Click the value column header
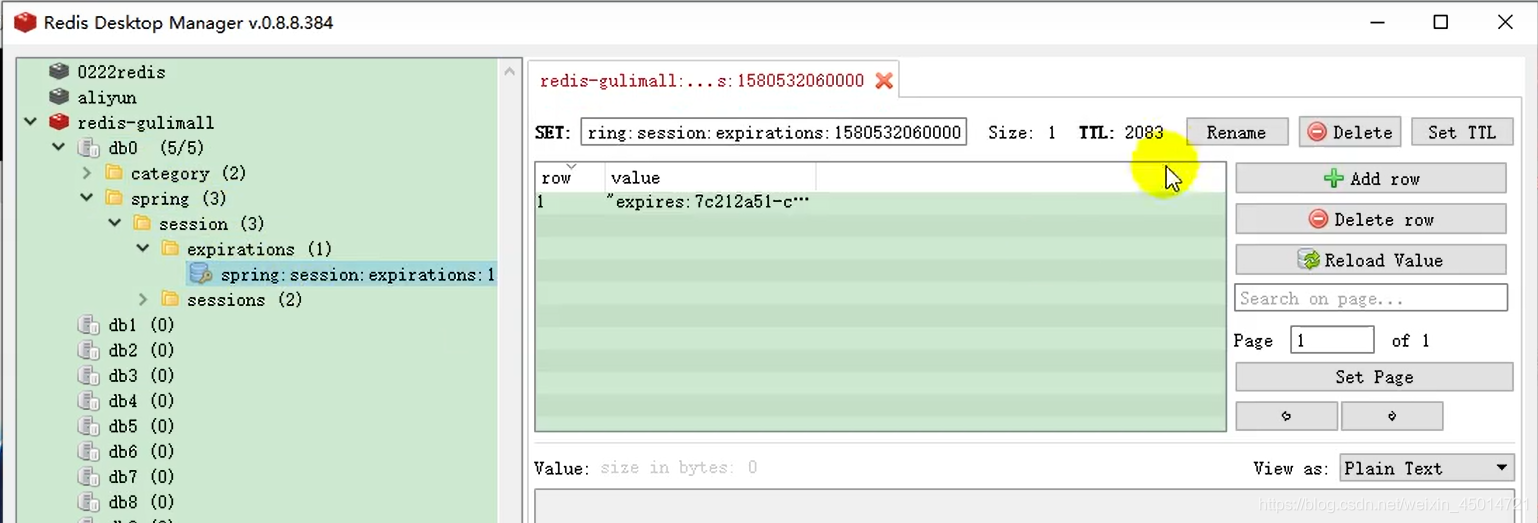 [x=710, y=177]
